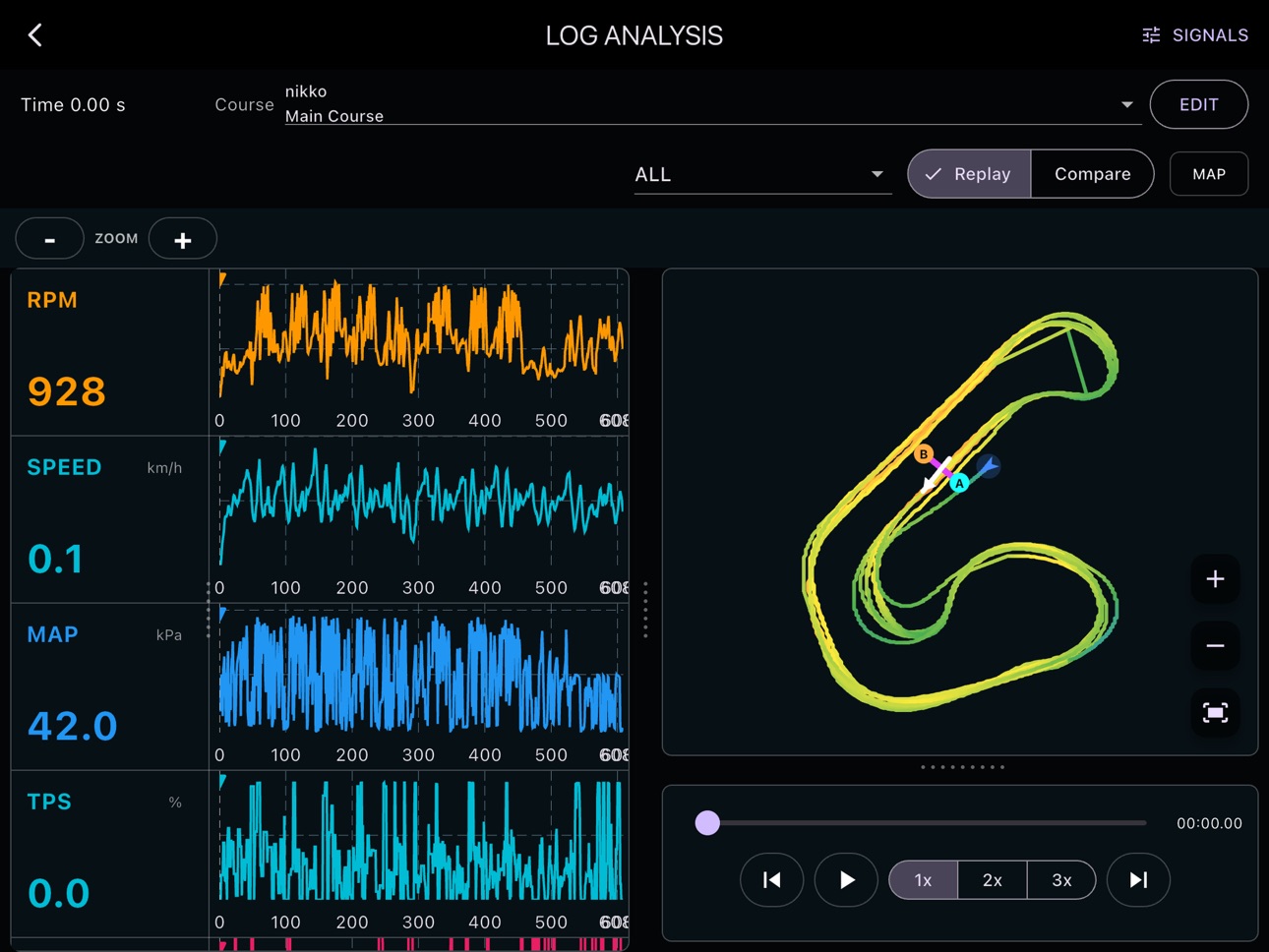Set playback speed to 2x
This screenshot has width=1269, height=952.
point(993,880)
